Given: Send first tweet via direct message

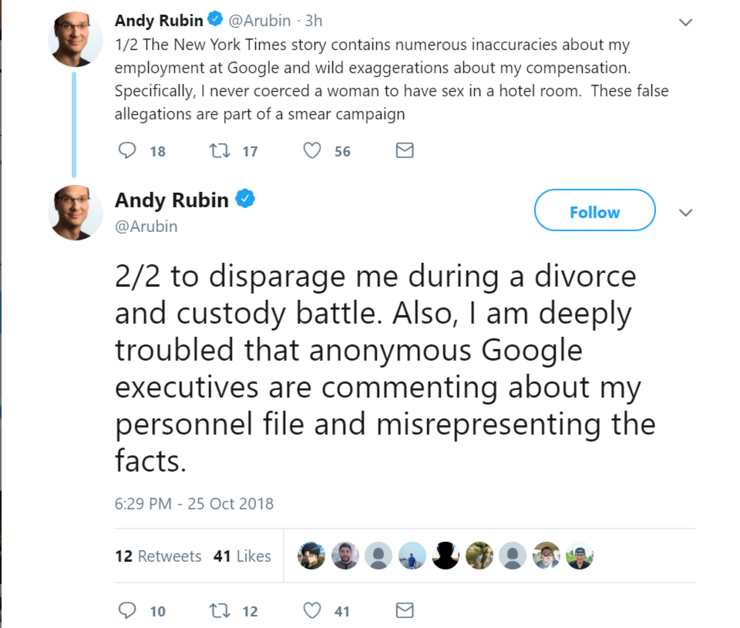Looking at the screenshot, I should 404,151.
